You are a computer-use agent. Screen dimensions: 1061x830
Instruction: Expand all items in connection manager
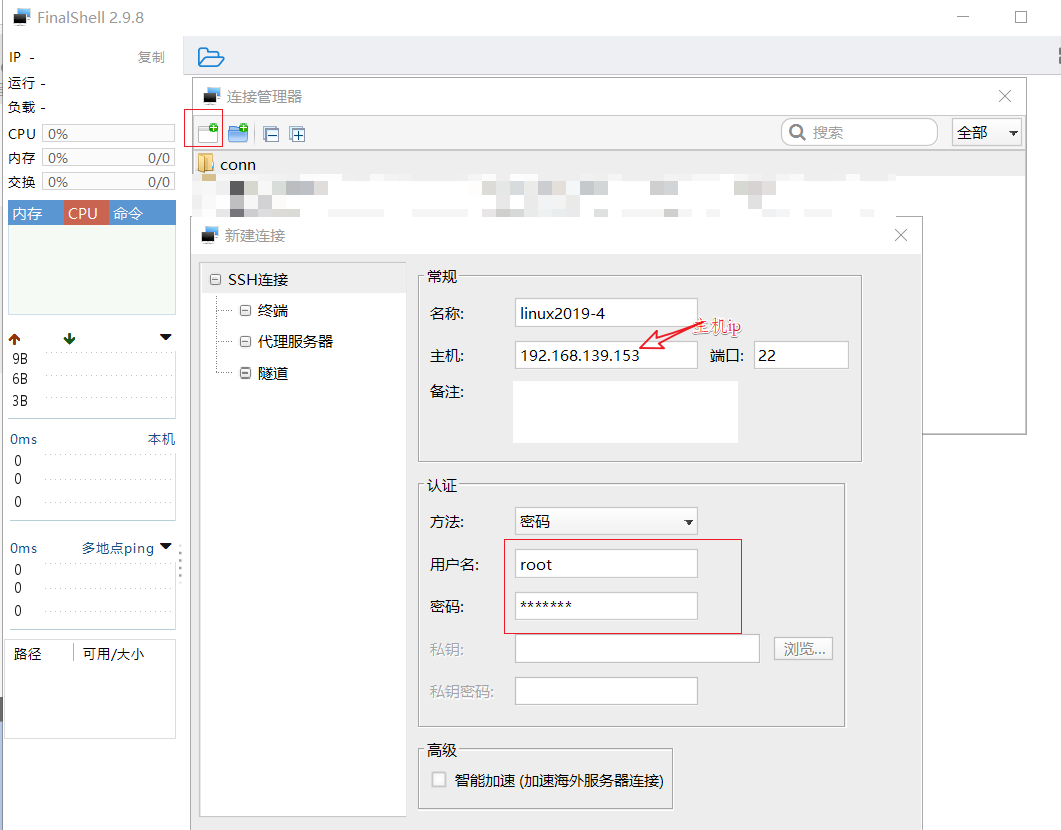pos(297,134)
